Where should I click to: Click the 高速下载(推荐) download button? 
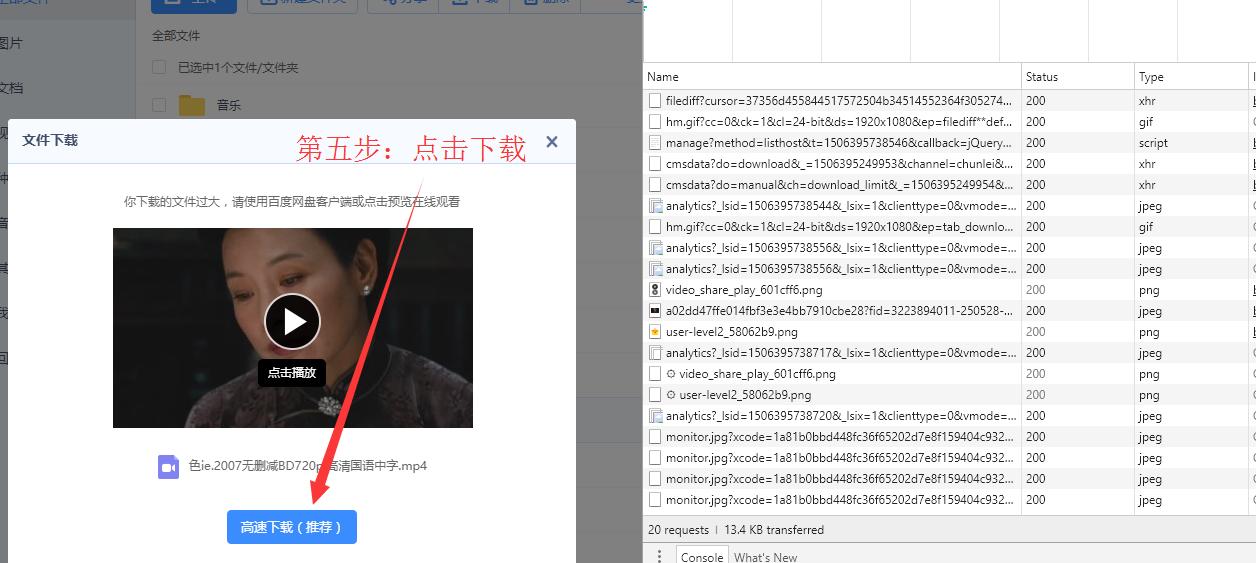point(292,527)
